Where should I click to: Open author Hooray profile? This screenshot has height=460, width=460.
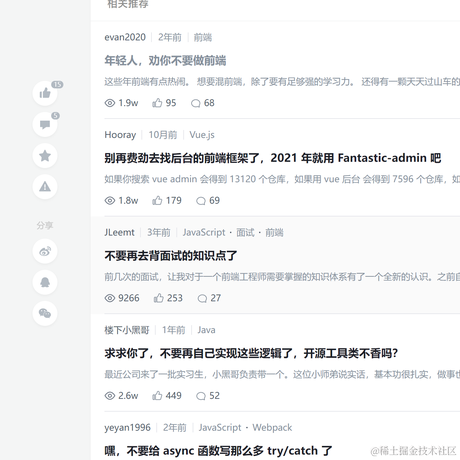tap(120, 135)
